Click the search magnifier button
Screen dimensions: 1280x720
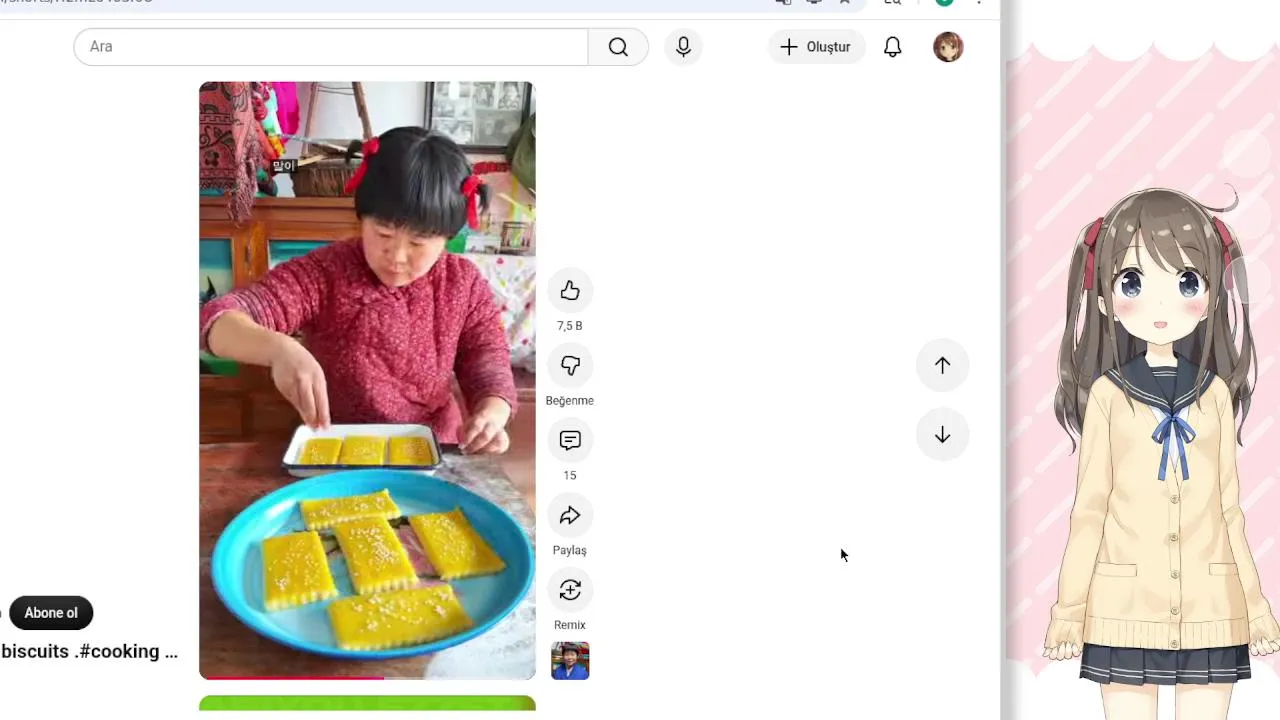click(618, 47)
